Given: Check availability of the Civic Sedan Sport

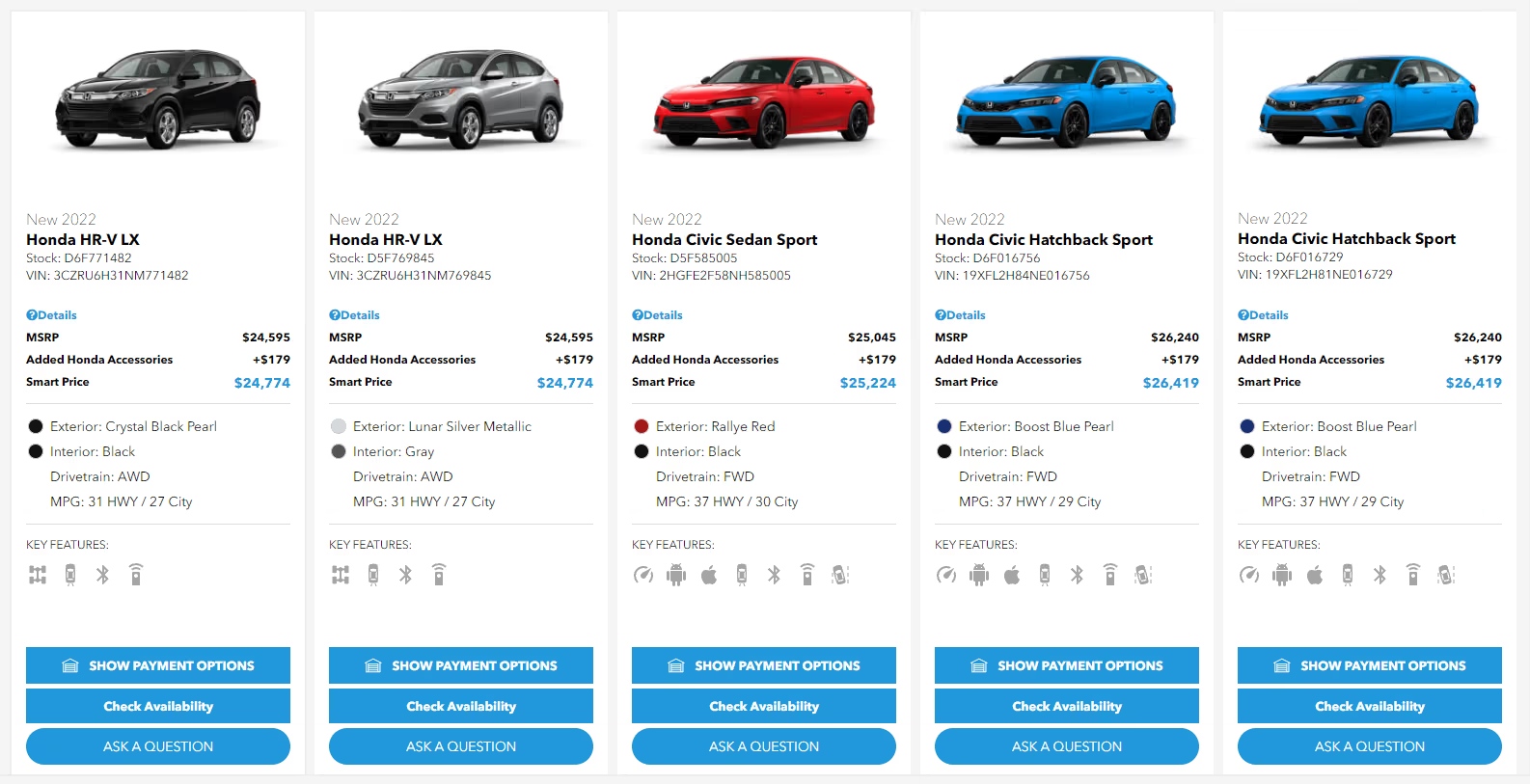Looking at the screenshot, I should click(x=764, y=706).
